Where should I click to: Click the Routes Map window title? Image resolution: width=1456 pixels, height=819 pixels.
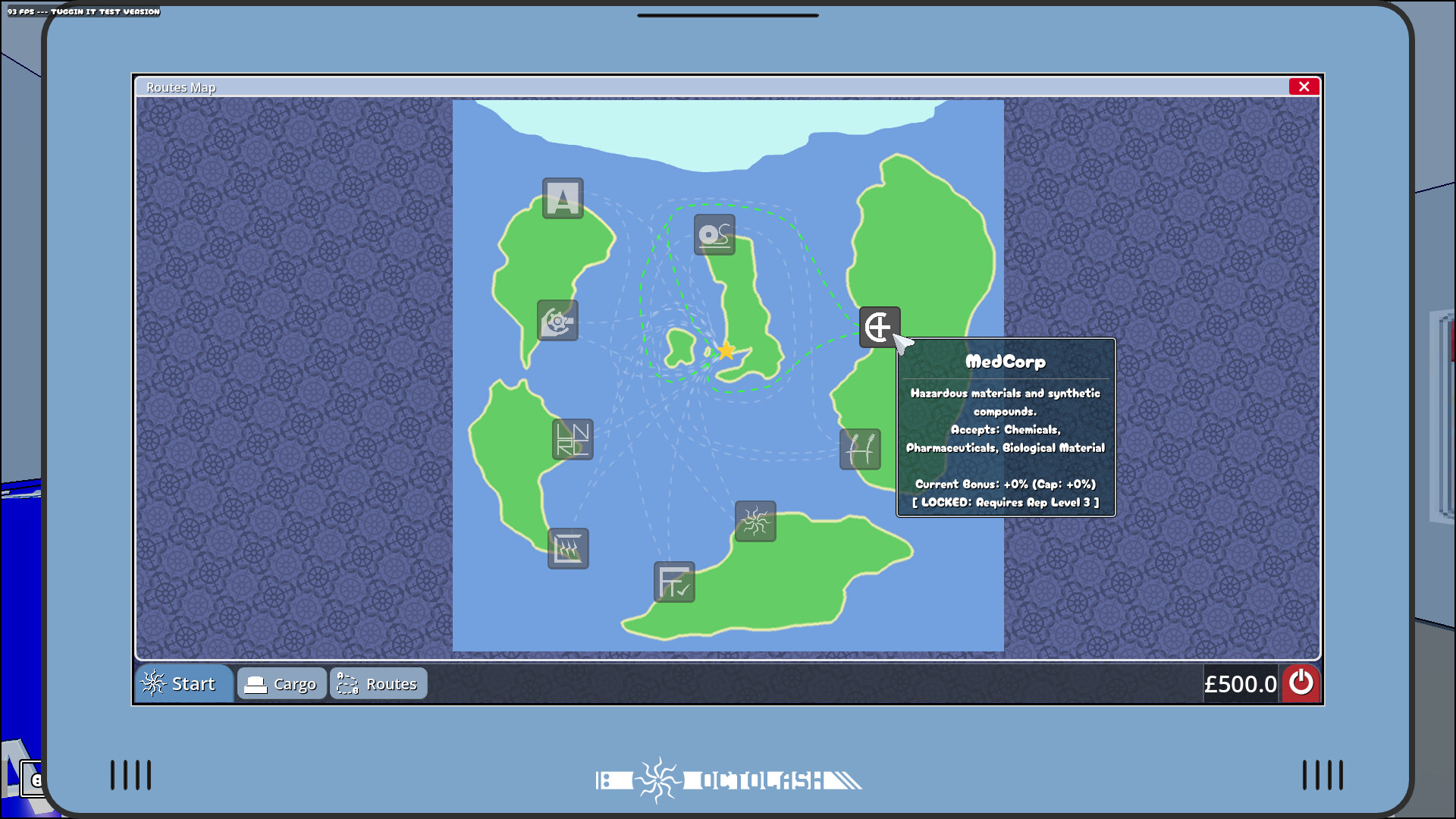pos(180,87)
